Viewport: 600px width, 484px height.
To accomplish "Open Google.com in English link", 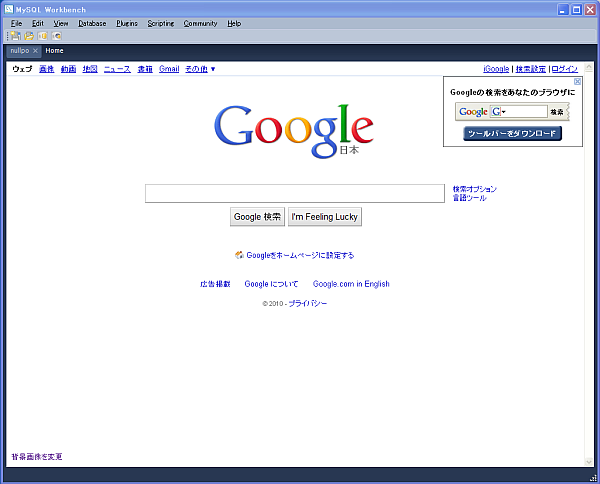I will pos(351,284).
